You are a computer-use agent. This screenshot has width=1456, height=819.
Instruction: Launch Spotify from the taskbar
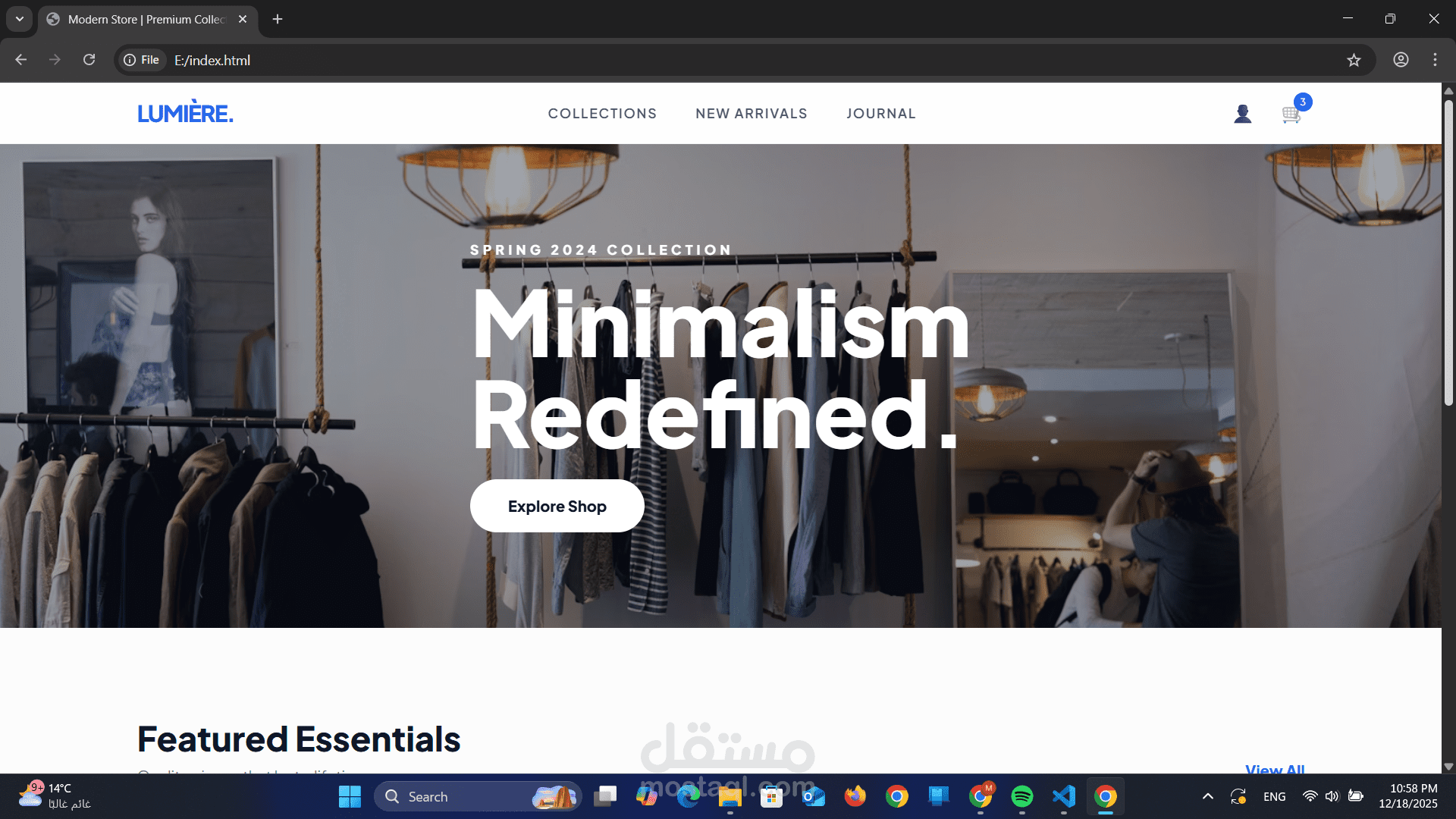coord(1021,796)
